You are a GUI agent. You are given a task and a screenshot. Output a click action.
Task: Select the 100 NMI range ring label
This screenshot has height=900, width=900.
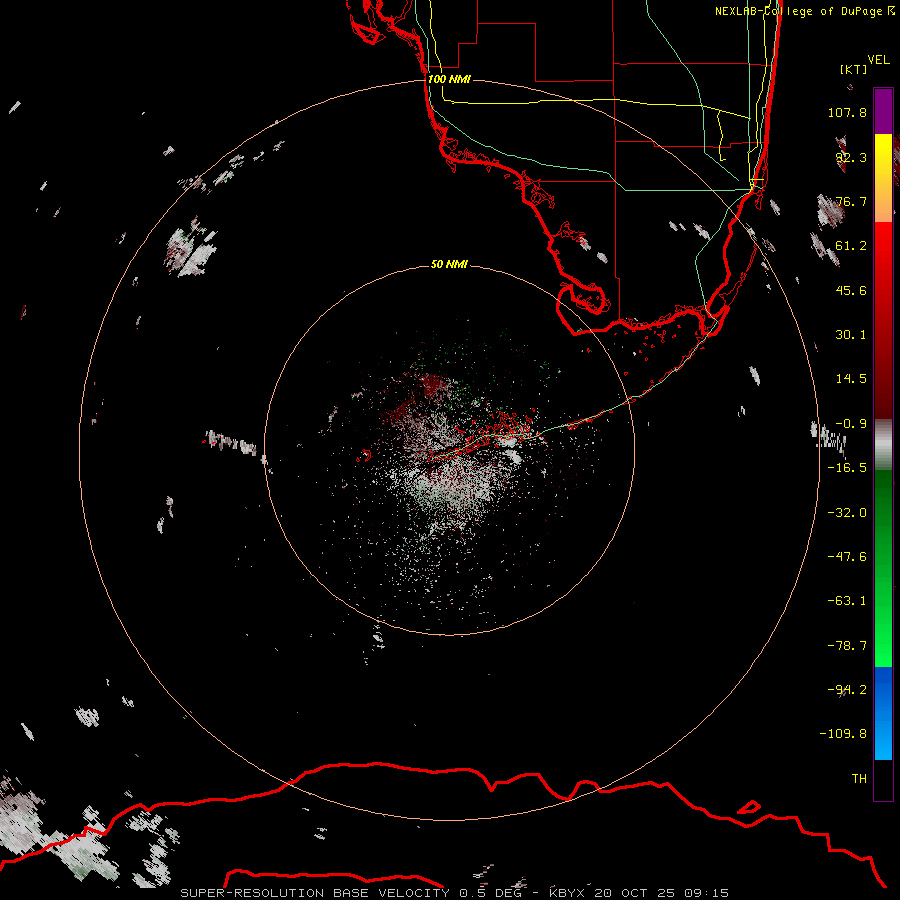pyautogui.click(x=449, y=79)
